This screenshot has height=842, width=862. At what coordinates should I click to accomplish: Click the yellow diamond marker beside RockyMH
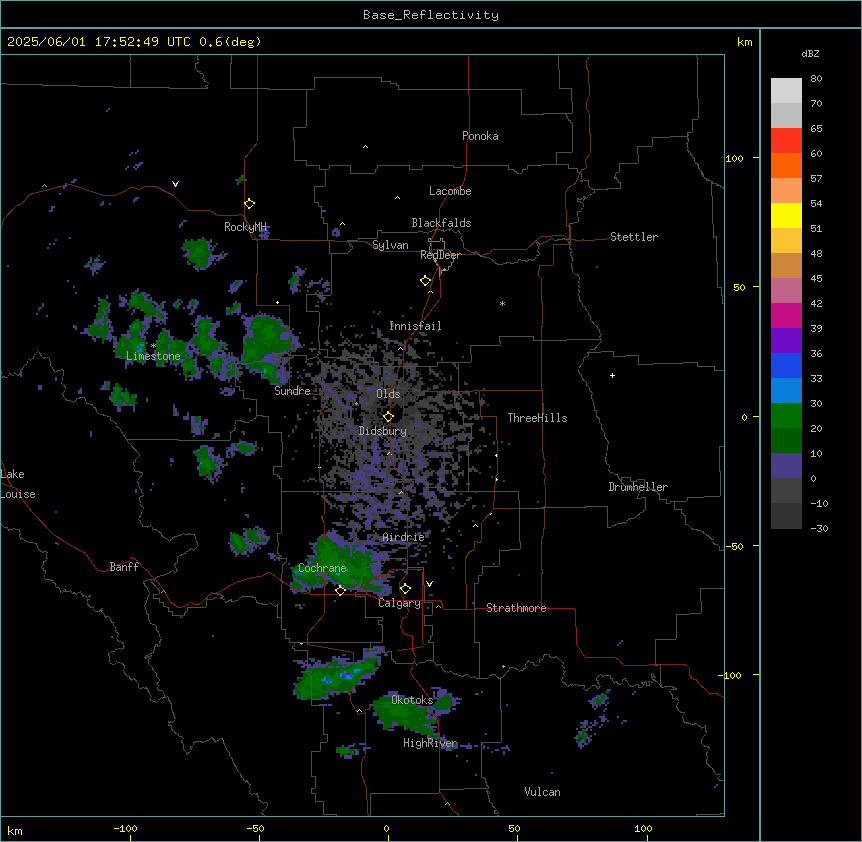(250, 204)
